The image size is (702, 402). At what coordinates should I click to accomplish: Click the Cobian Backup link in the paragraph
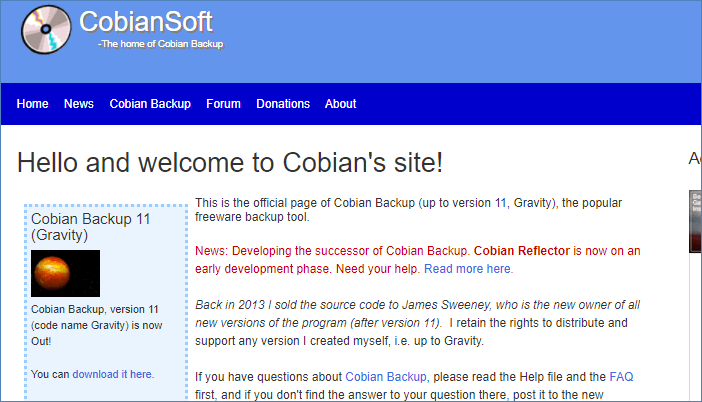click(x=386, y=377)
